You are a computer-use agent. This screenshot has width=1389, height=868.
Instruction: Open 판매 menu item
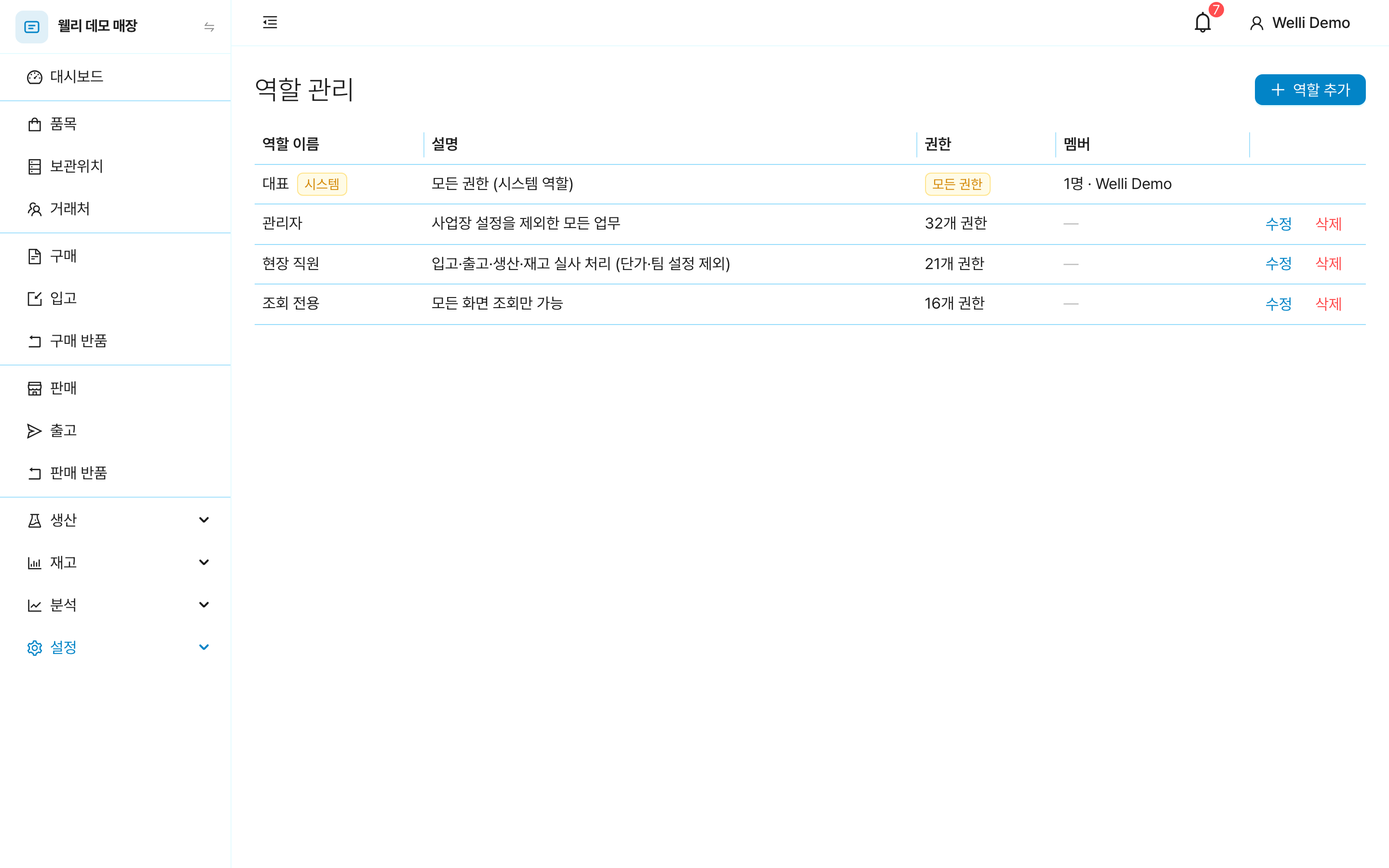115,388
